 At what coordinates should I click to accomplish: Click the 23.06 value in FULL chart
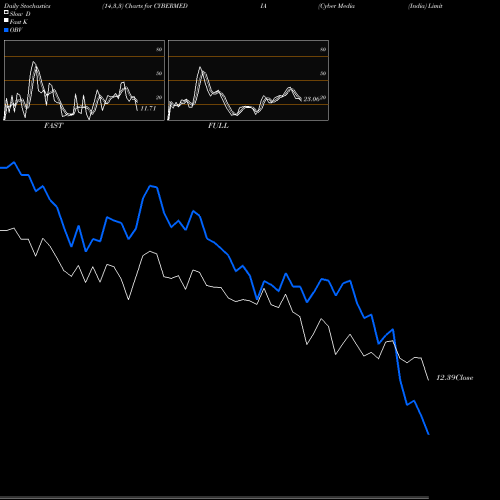point(311,99)
